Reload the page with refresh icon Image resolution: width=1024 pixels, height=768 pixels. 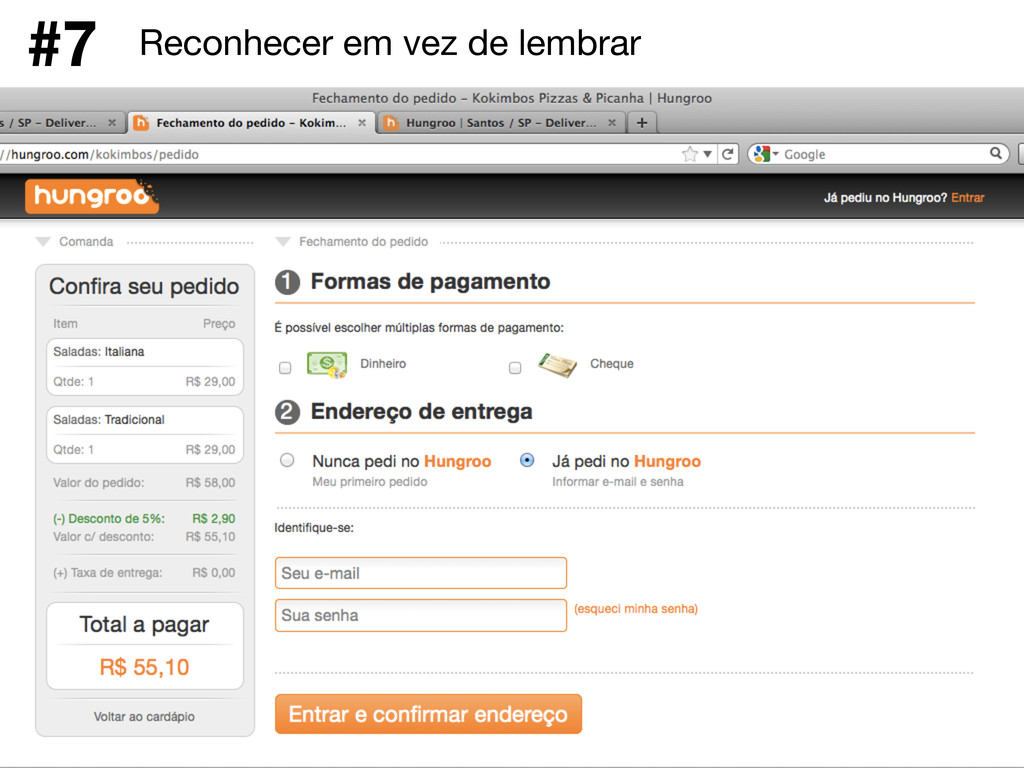coord(728,154)
